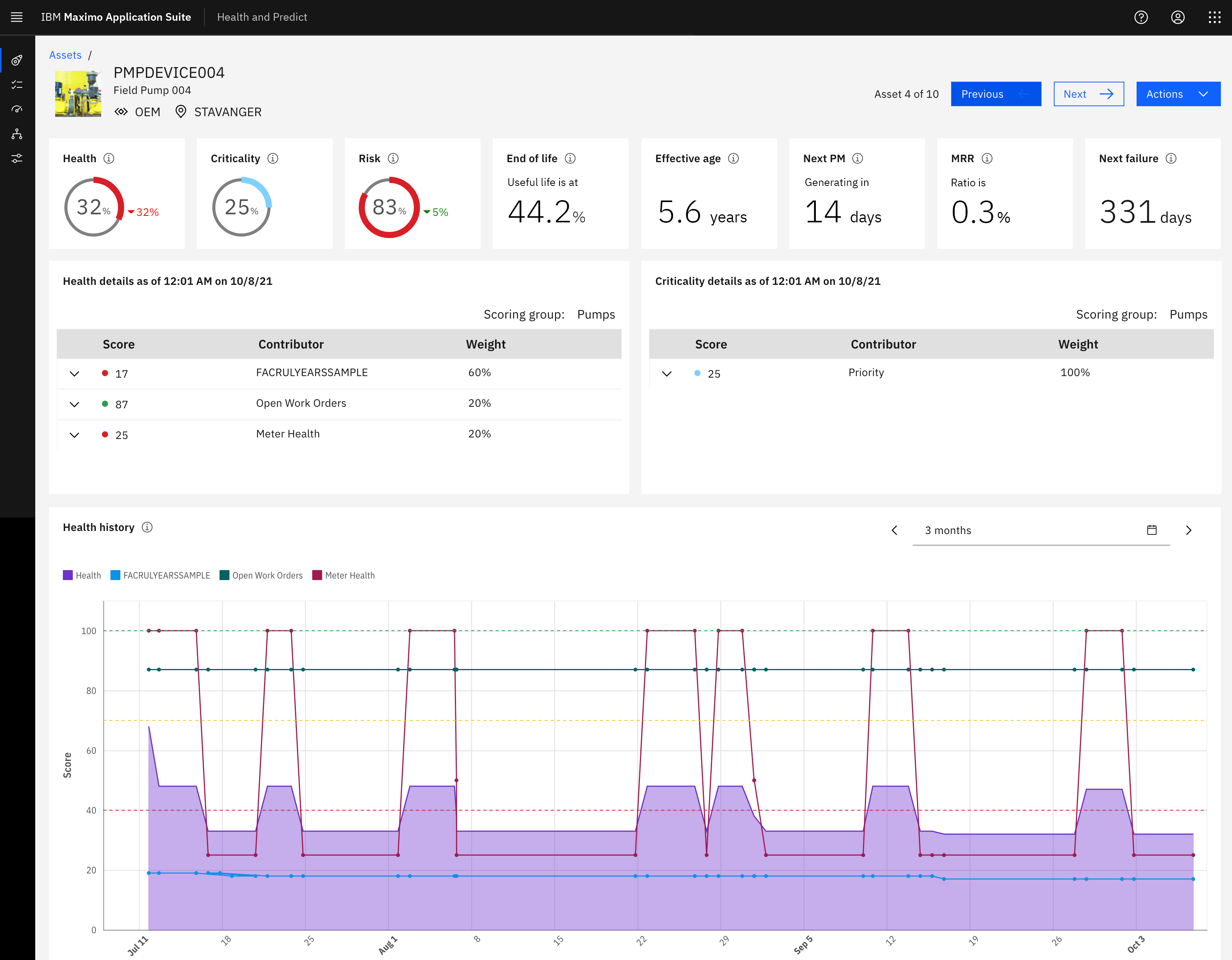Toggle the FACRULYEARSSAMPLE legend series
Screen dimensions: 1232x960
point(160,575)
